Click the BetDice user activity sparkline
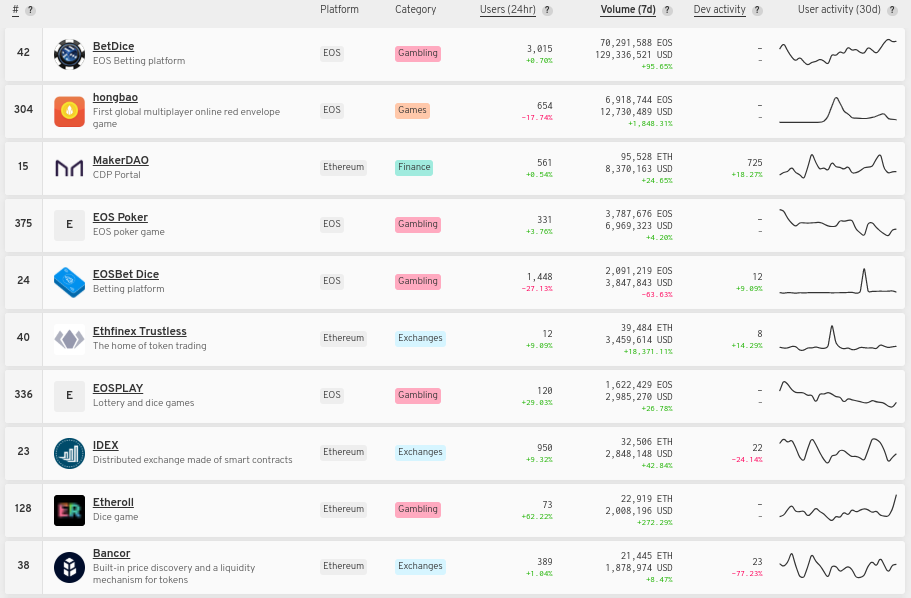 tap(838, 52)
